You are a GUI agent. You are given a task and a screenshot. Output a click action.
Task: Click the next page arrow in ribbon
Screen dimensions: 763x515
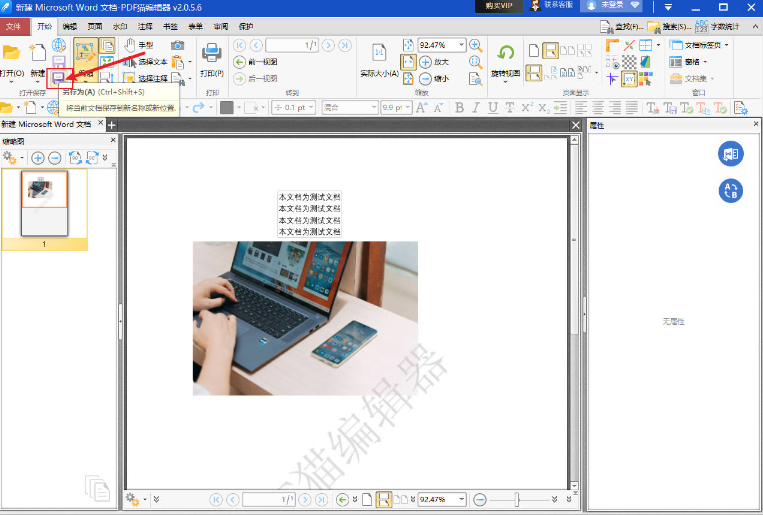tap(328, 45)
